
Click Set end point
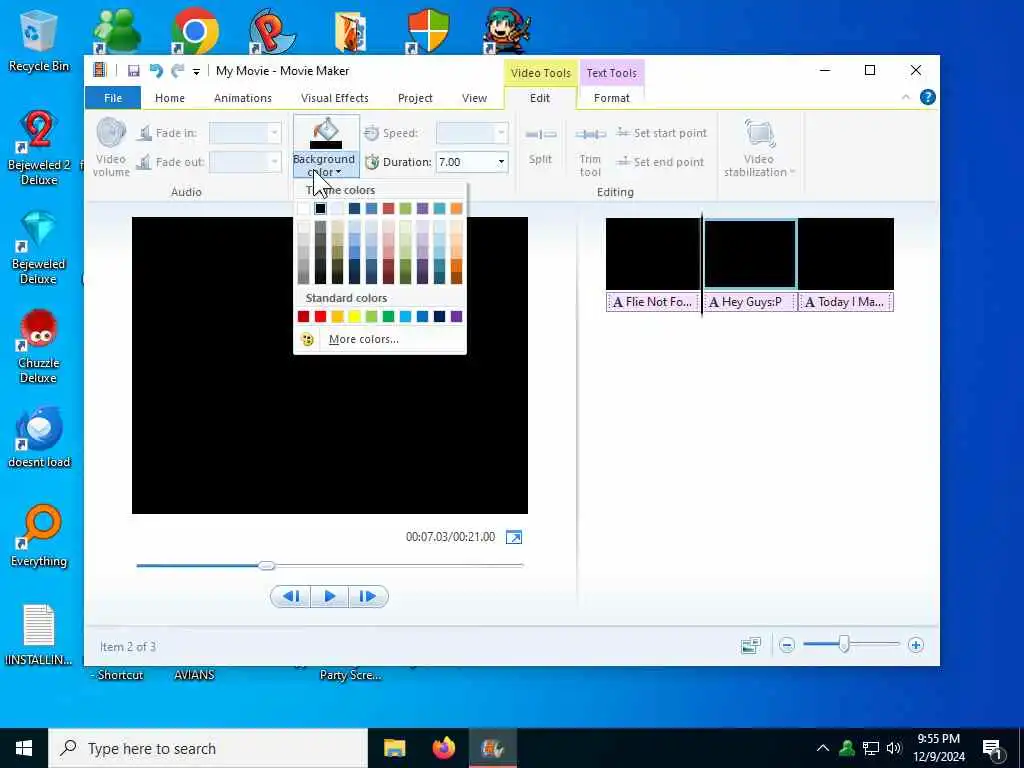[660, 162]
